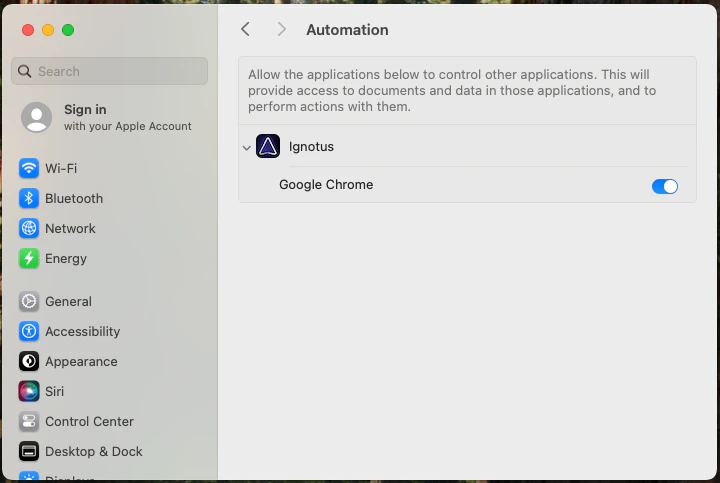
Task: Click the Network globe icon
Action: (x=28, y=228)
